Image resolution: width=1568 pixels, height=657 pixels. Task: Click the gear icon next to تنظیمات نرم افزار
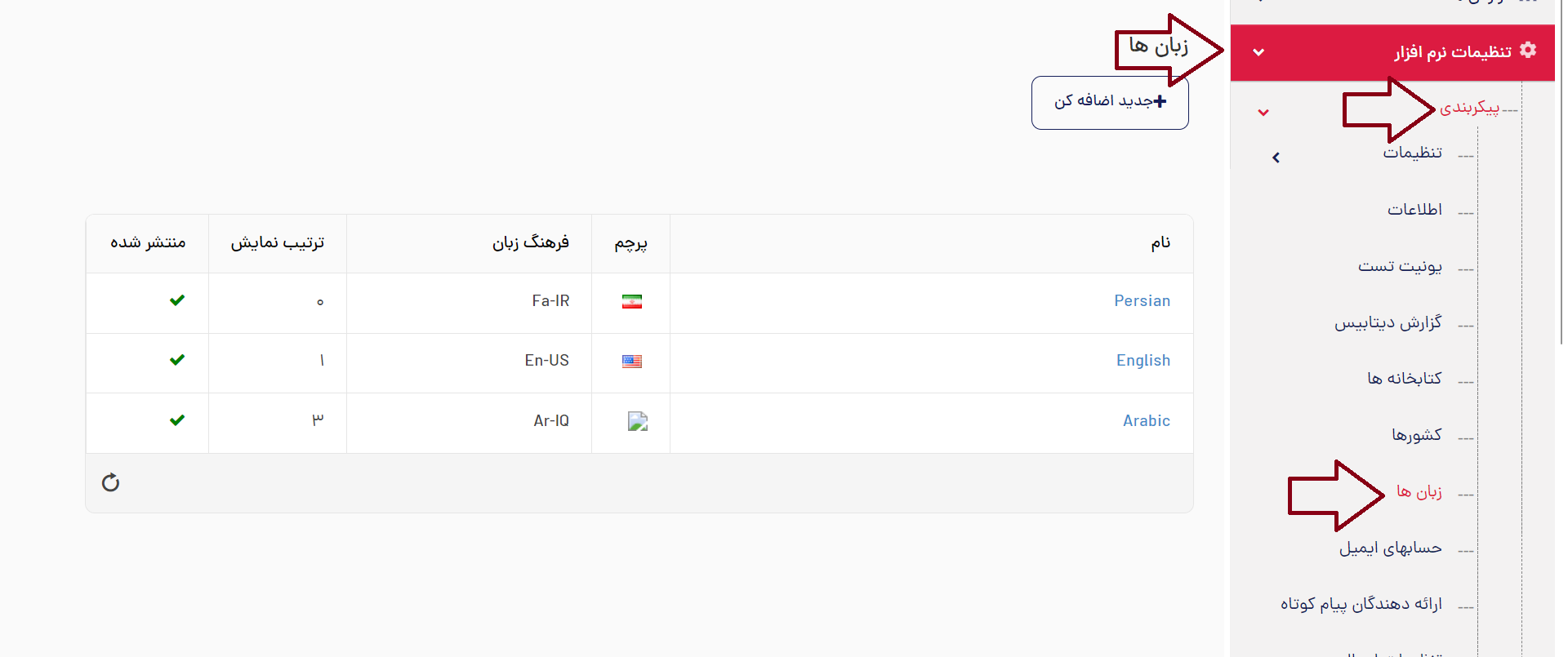(1529, 51)
